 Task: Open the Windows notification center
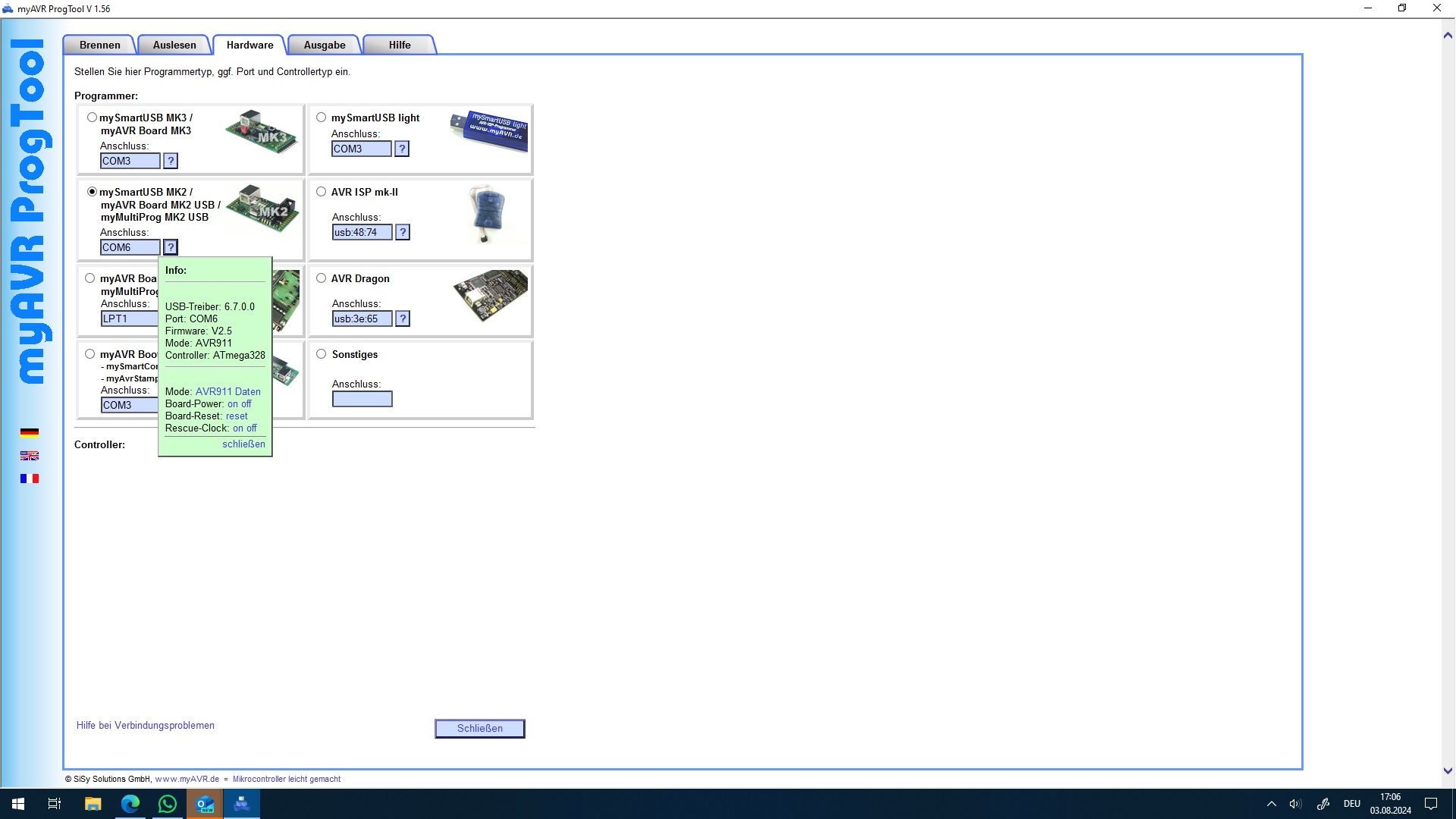pos(1431,804)
